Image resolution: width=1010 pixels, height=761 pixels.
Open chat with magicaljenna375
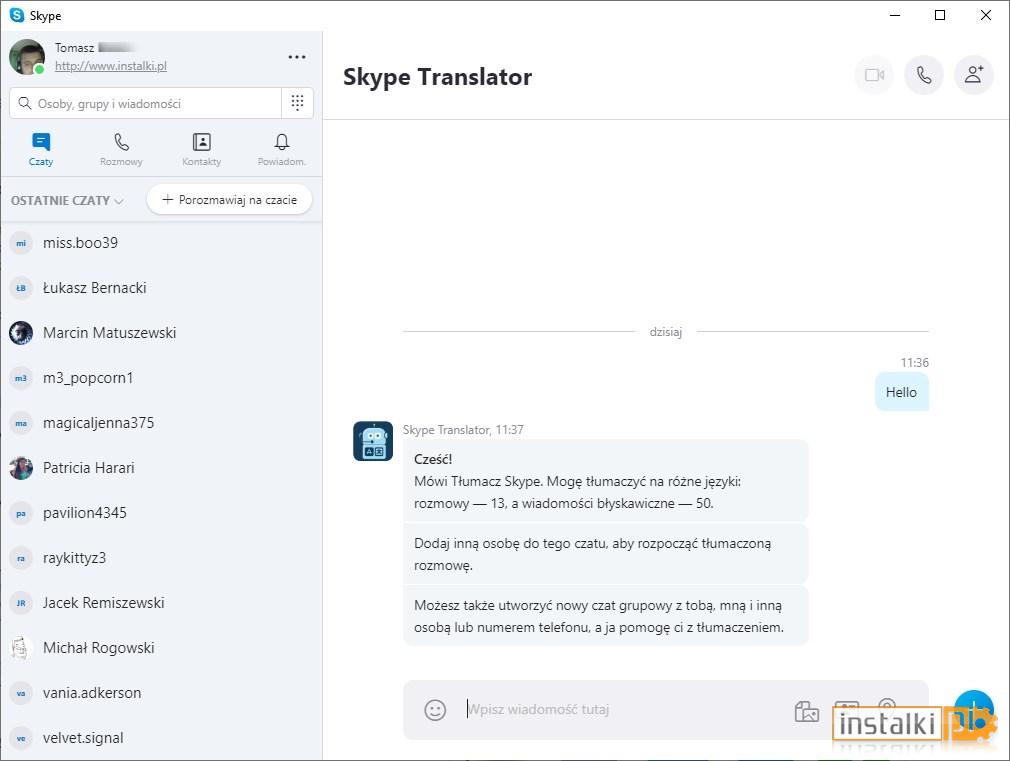click(x=161, y=423)
